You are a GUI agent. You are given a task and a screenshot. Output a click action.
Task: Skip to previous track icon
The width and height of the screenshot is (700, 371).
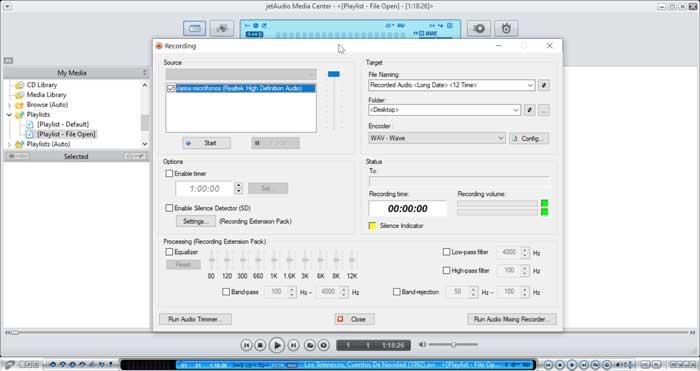pos(246,345)
